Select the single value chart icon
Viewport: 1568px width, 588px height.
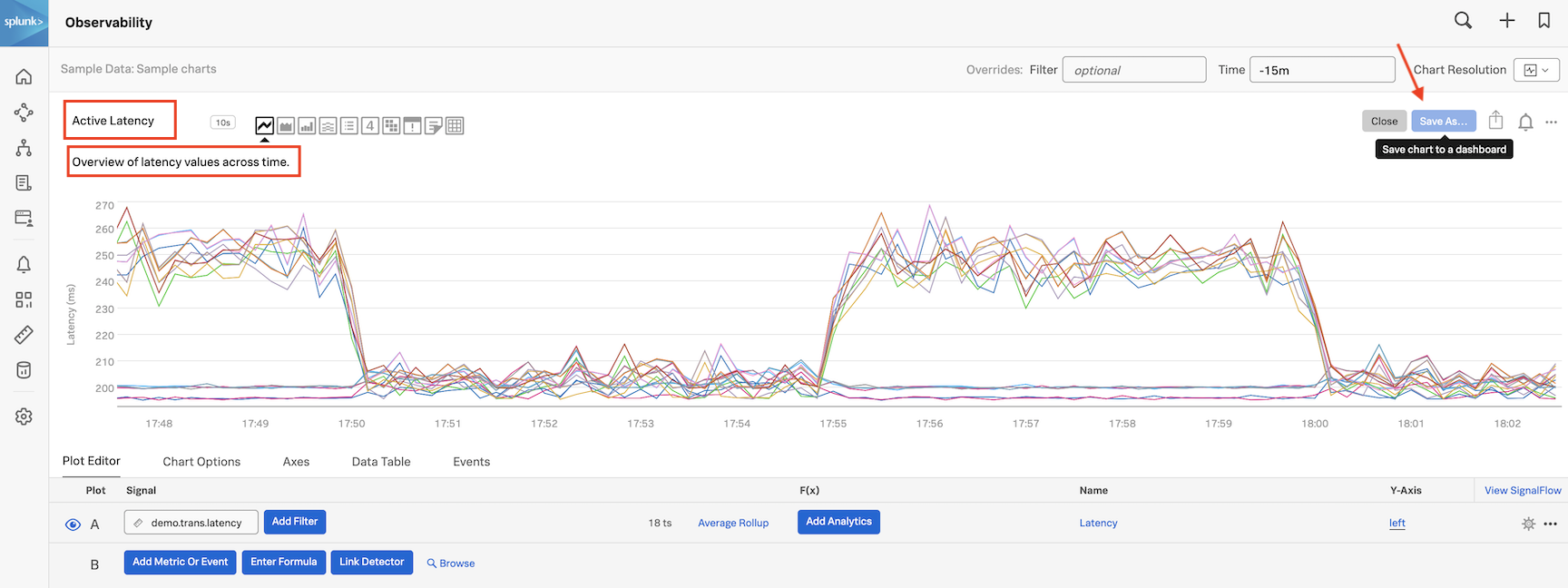pyautogui.click(x=370, y=126)
